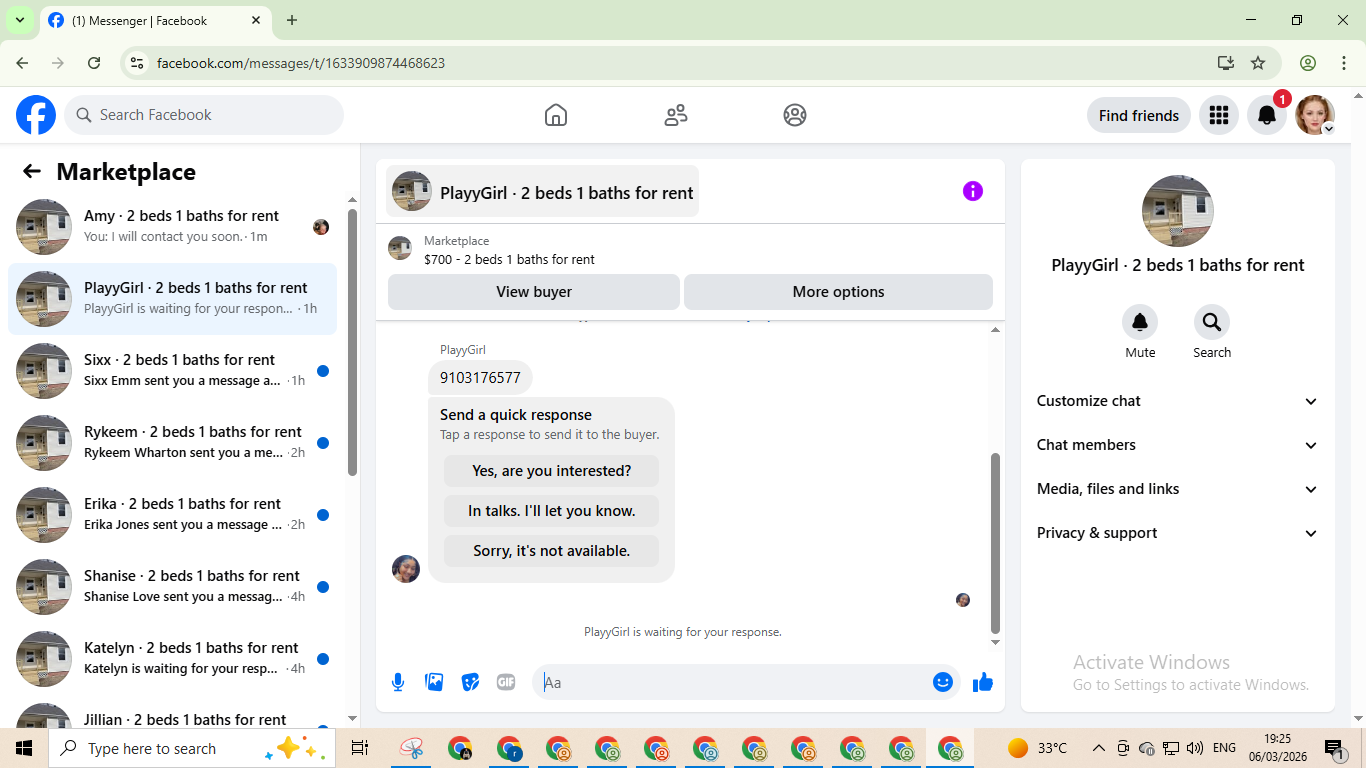This screenshot has width=1366, height=768.
Task: Click the View buyer button
Action: tap(534, 292)
